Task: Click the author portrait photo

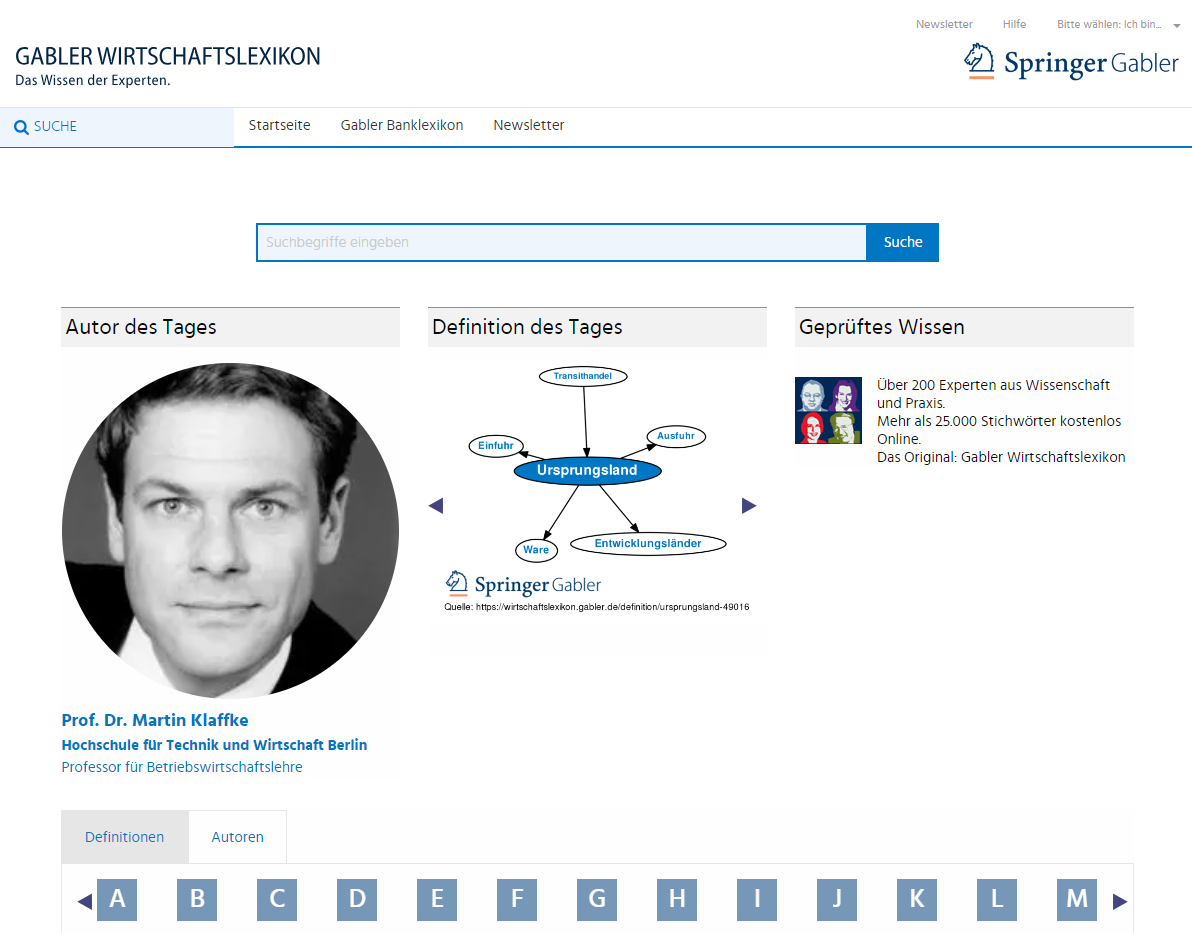Action: click(x=230, y=531)
